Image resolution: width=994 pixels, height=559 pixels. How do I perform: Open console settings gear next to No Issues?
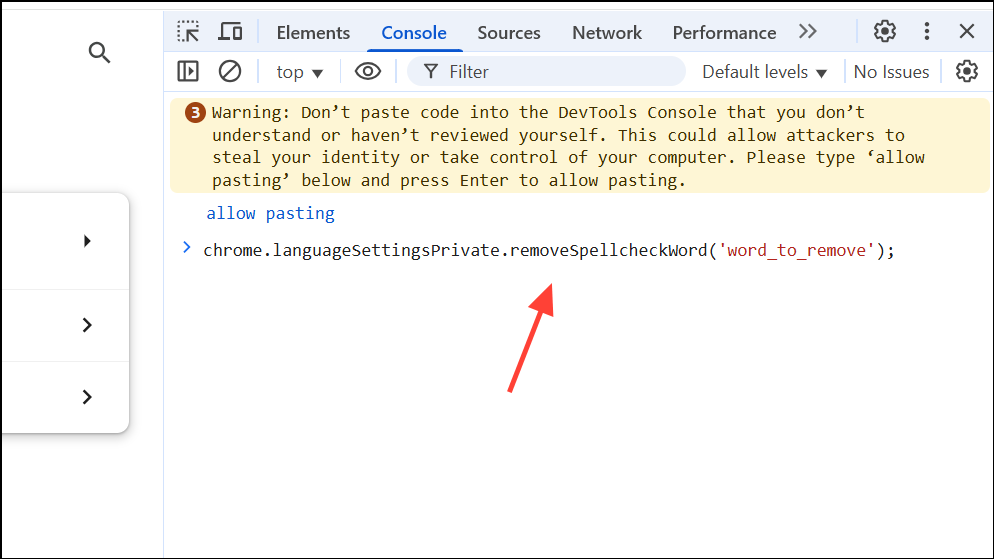coord(967,71)
